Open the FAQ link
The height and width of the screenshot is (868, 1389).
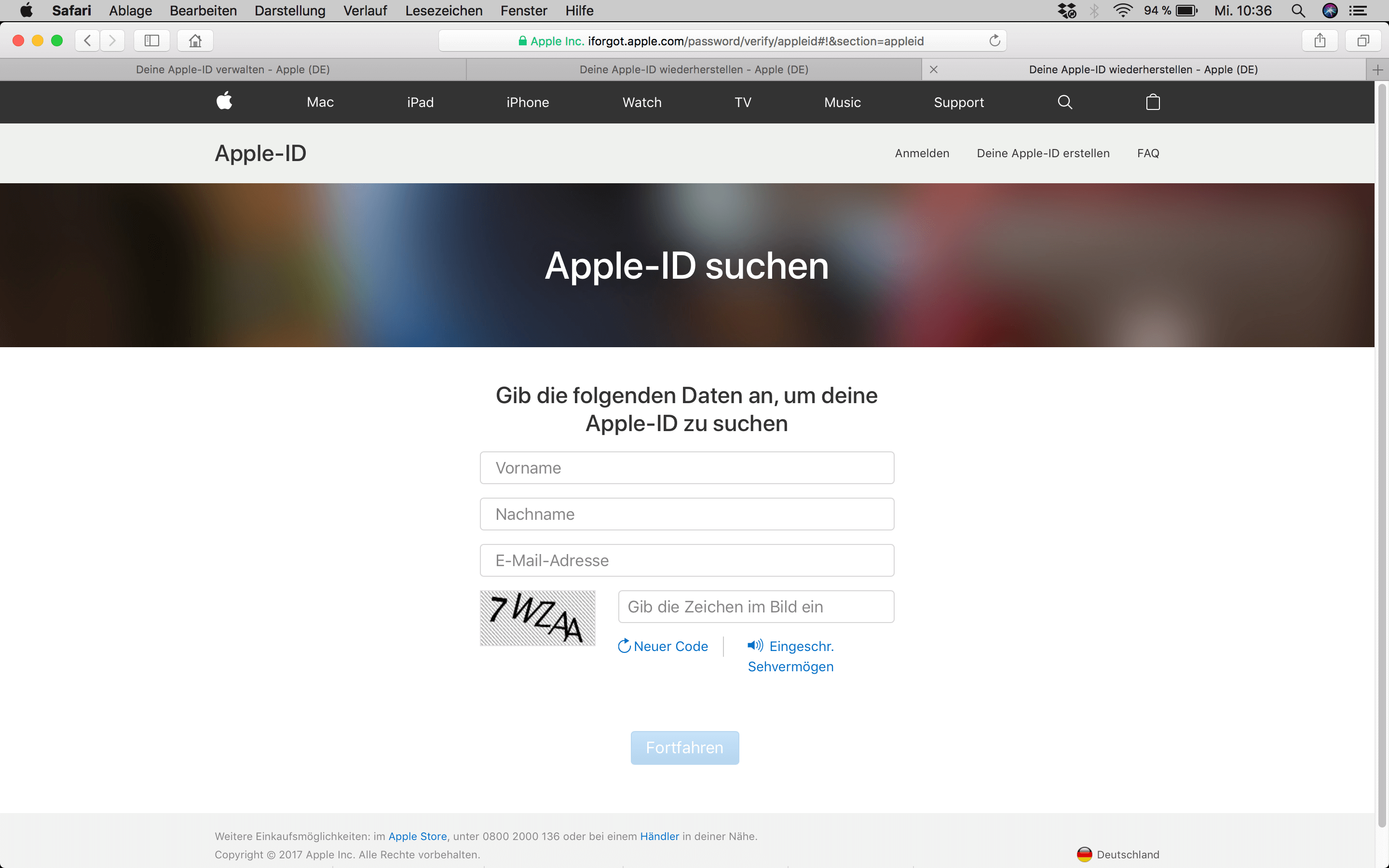pyautogui.click(x=1148, y=153)
